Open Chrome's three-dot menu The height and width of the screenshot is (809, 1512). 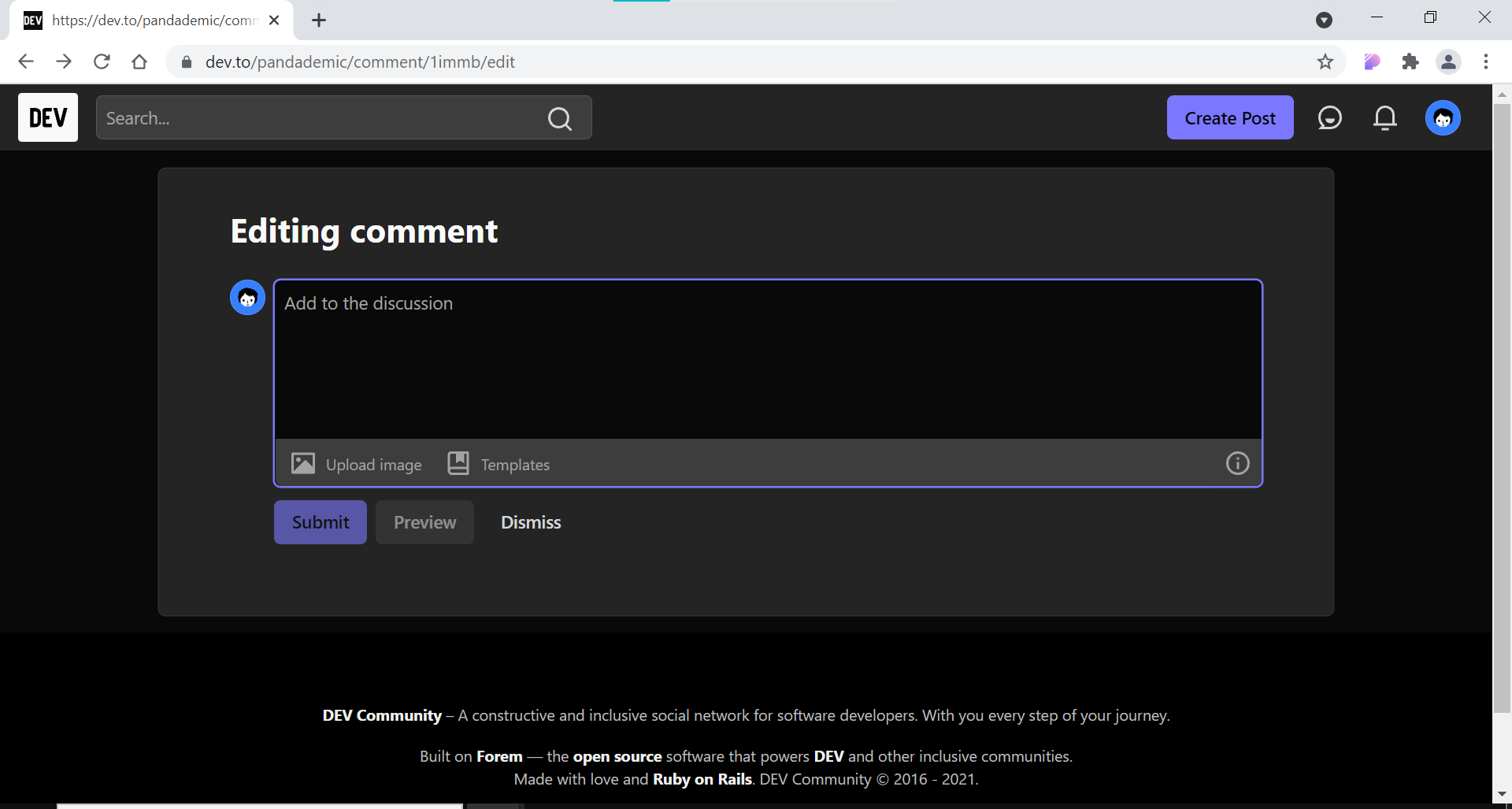pyautogui.click(x=1488, y=61)
